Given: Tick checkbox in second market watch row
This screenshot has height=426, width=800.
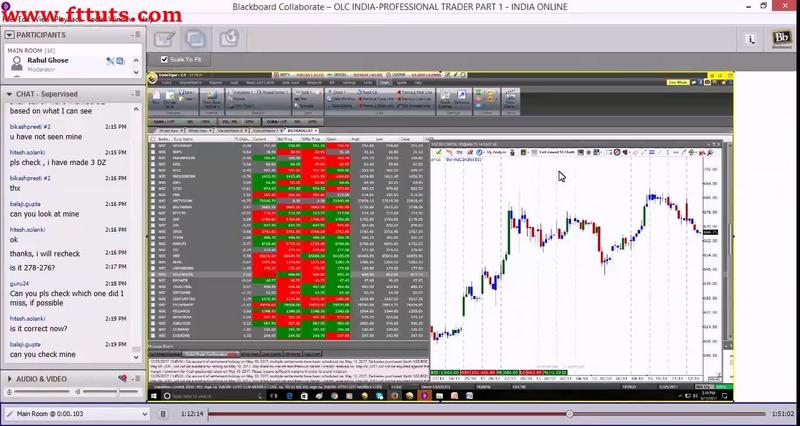Looking at the screenshot, I should [153, 152].
